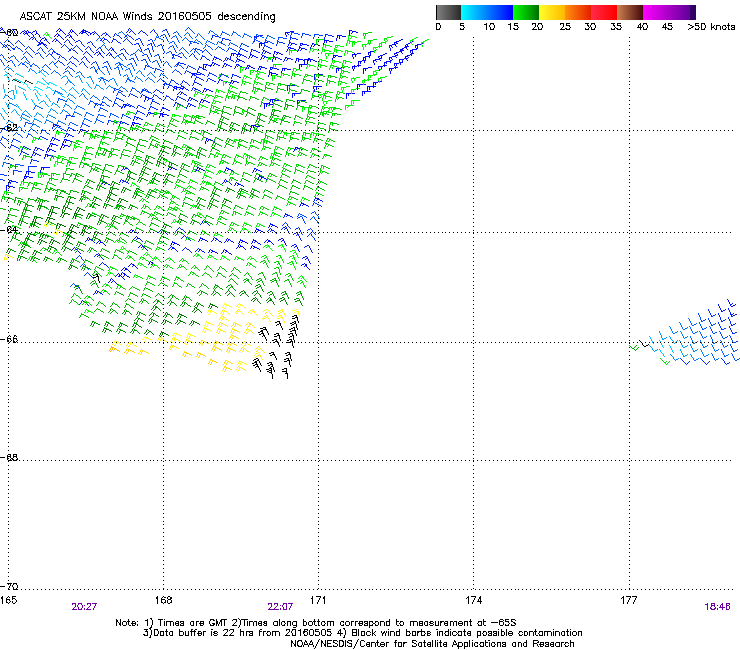The width and height of the screenshot is (740, 650).
Task: Click the '168' longitude axis label
Action: pyautogui.click(x=163, y=600)
